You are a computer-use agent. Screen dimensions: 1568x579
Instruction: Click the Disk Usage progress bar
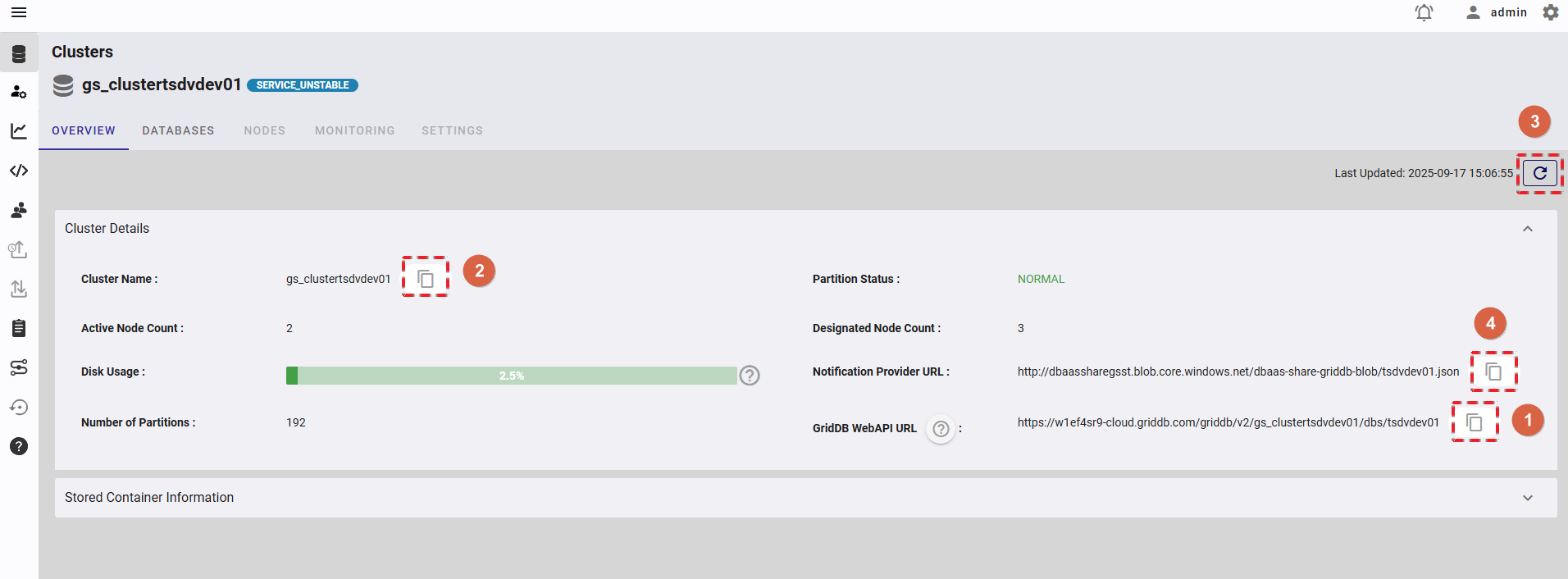pyautogui.click(x=511, y=376)
